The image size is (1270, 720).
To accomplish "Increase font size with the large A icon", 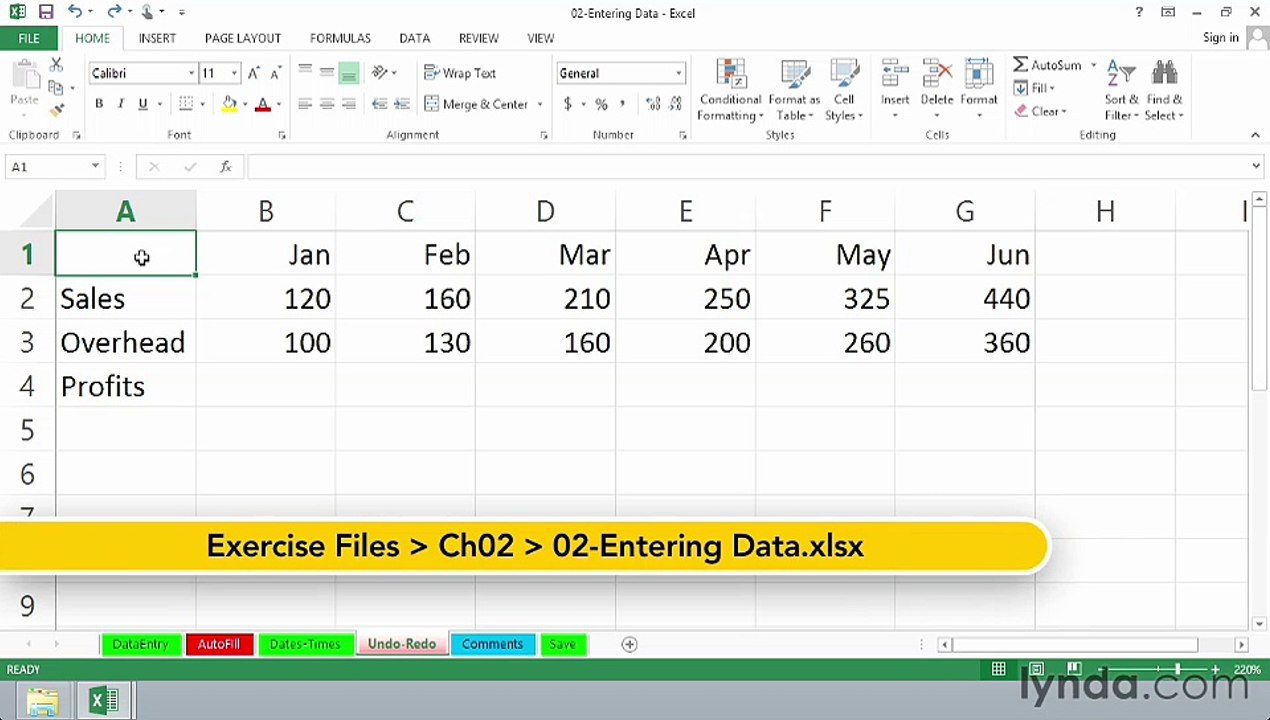I will tap(254, 73).
